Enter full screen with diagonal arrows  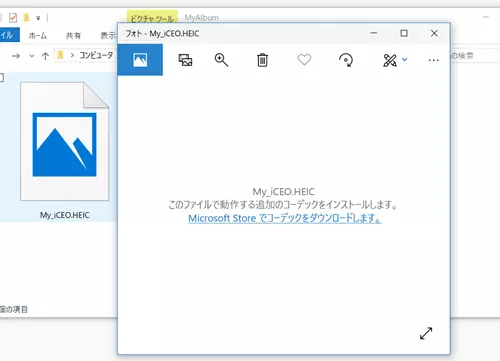pyautogui.click(x=426, y=333)
